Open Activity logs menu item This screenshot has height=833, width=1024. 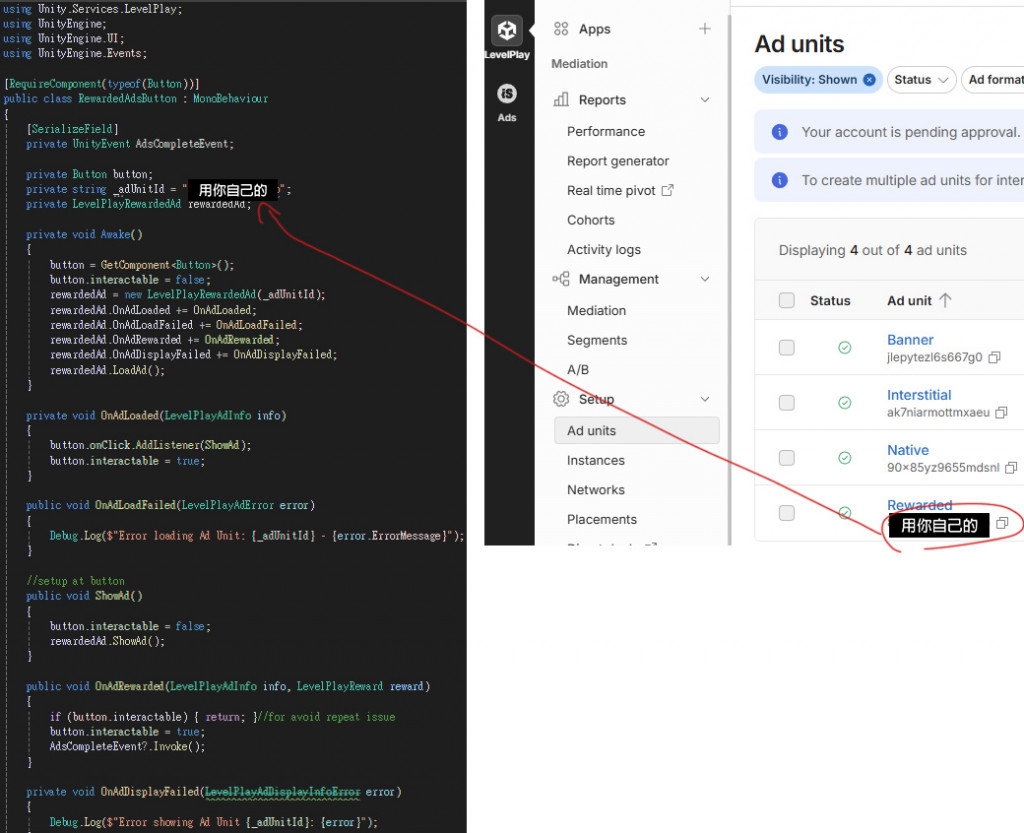coord(603,249)
